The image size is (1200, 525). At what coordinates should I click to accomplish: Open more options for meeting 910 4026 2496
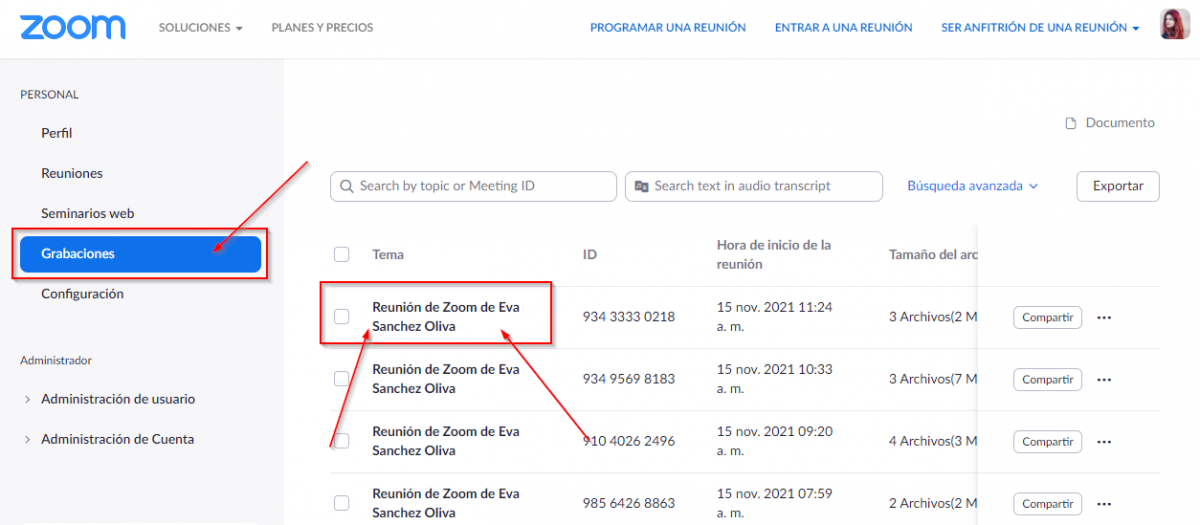(1104, 442)
